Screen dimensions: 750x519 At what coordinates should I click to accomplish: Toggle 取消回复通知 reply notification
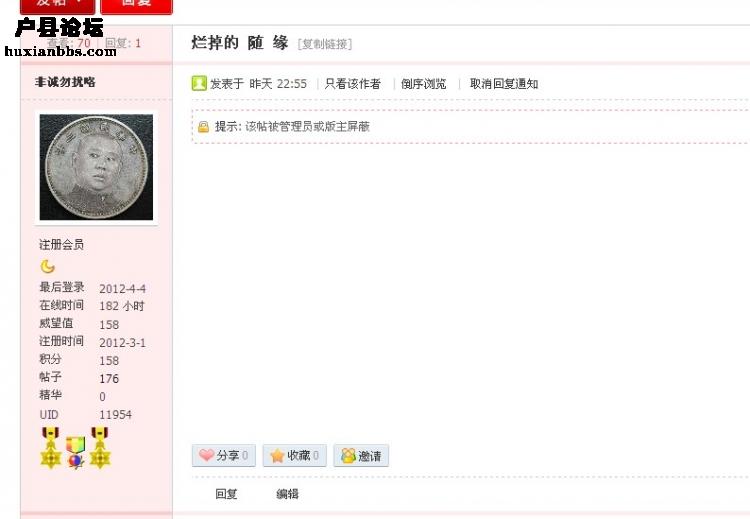(x=504, y=84)
